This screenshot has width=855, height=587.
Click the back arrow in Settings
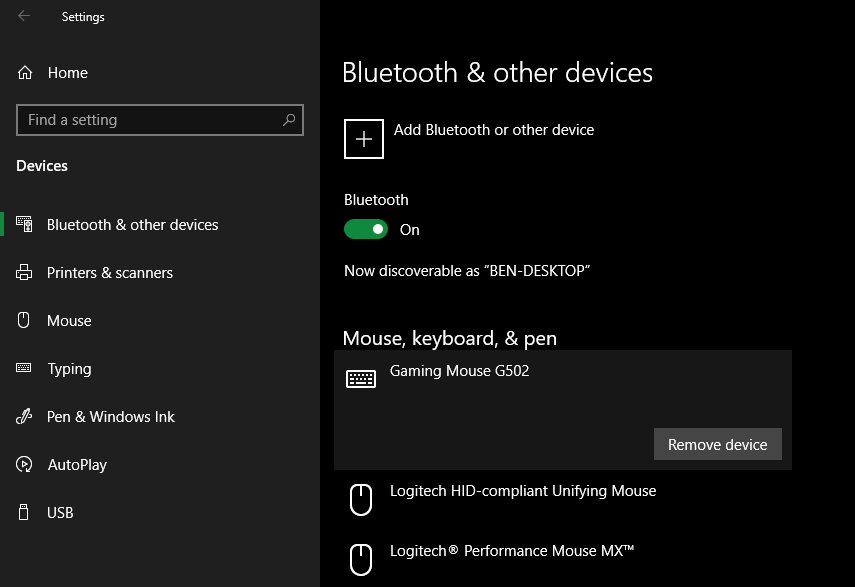[x=23, y=16]
